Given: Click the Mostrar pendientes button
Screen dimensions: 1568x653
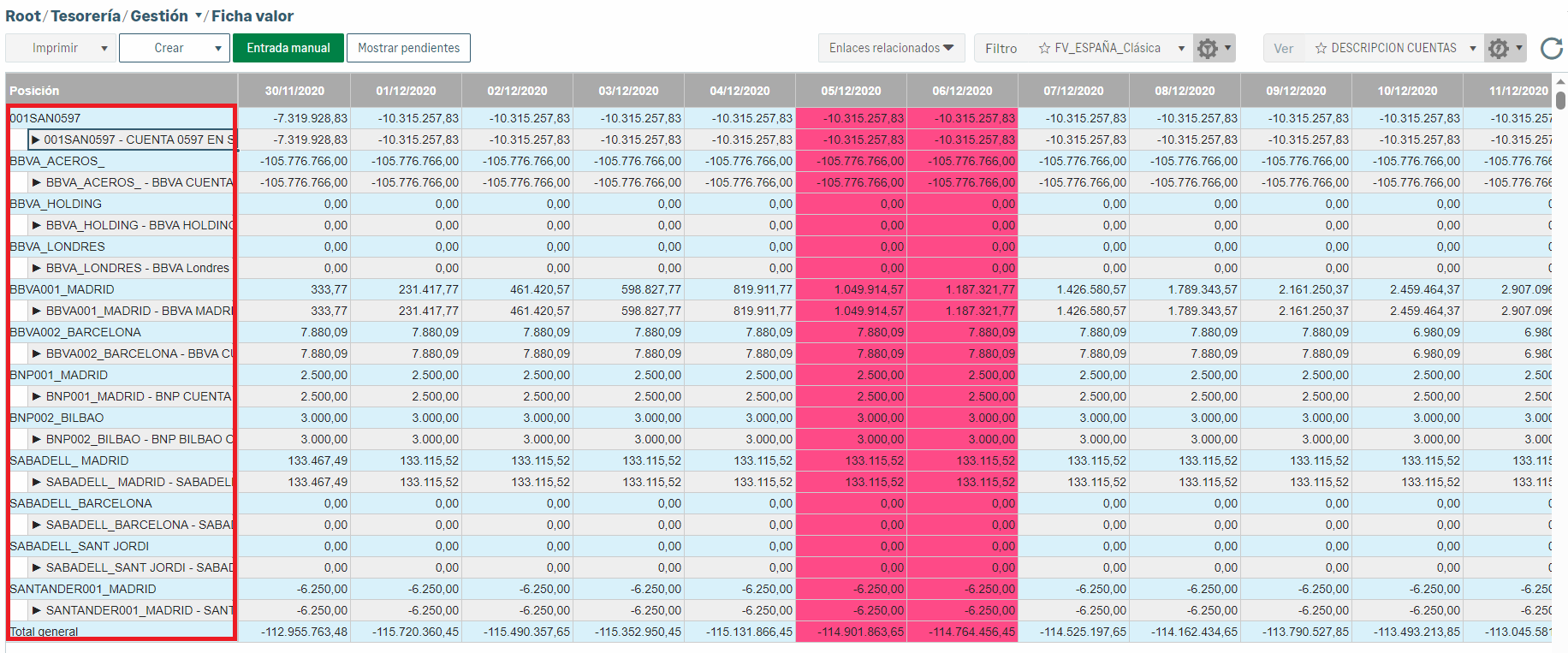Looking at the screenshot, I should click(x=408, y=49).
